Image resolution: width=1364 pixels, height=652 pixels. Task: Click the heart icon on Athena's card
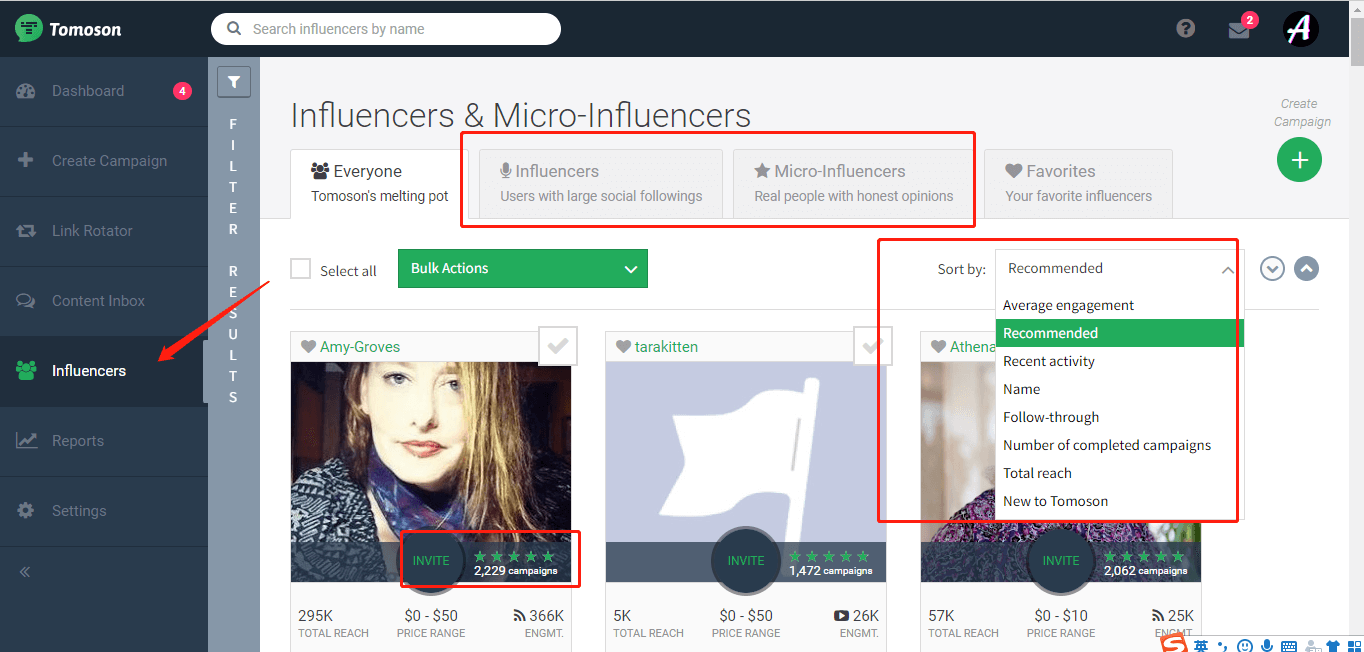coord(939,347)
